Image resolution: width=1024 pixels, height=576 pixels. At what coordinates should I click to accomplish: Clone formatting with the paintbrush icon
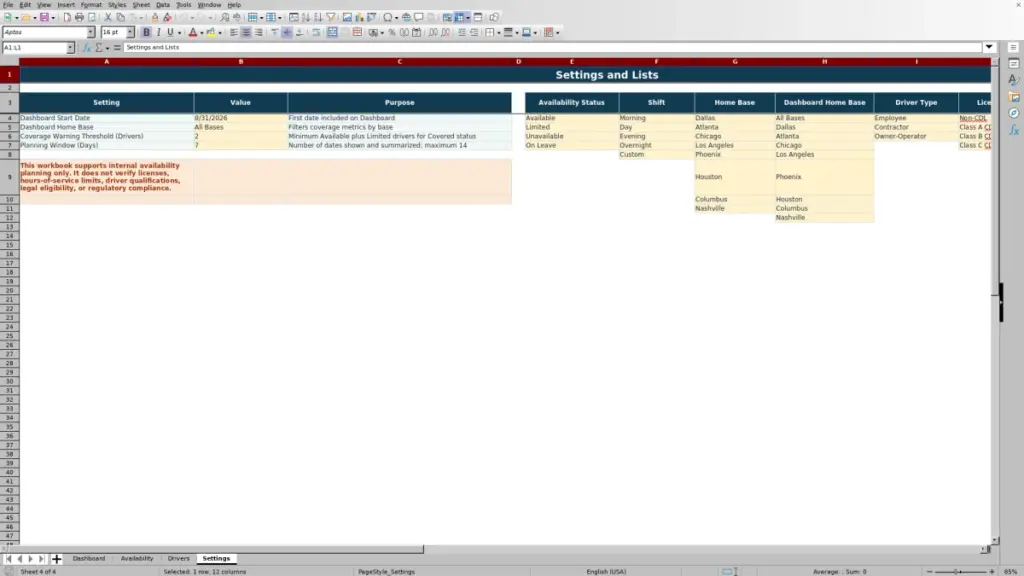pos(155,18)
